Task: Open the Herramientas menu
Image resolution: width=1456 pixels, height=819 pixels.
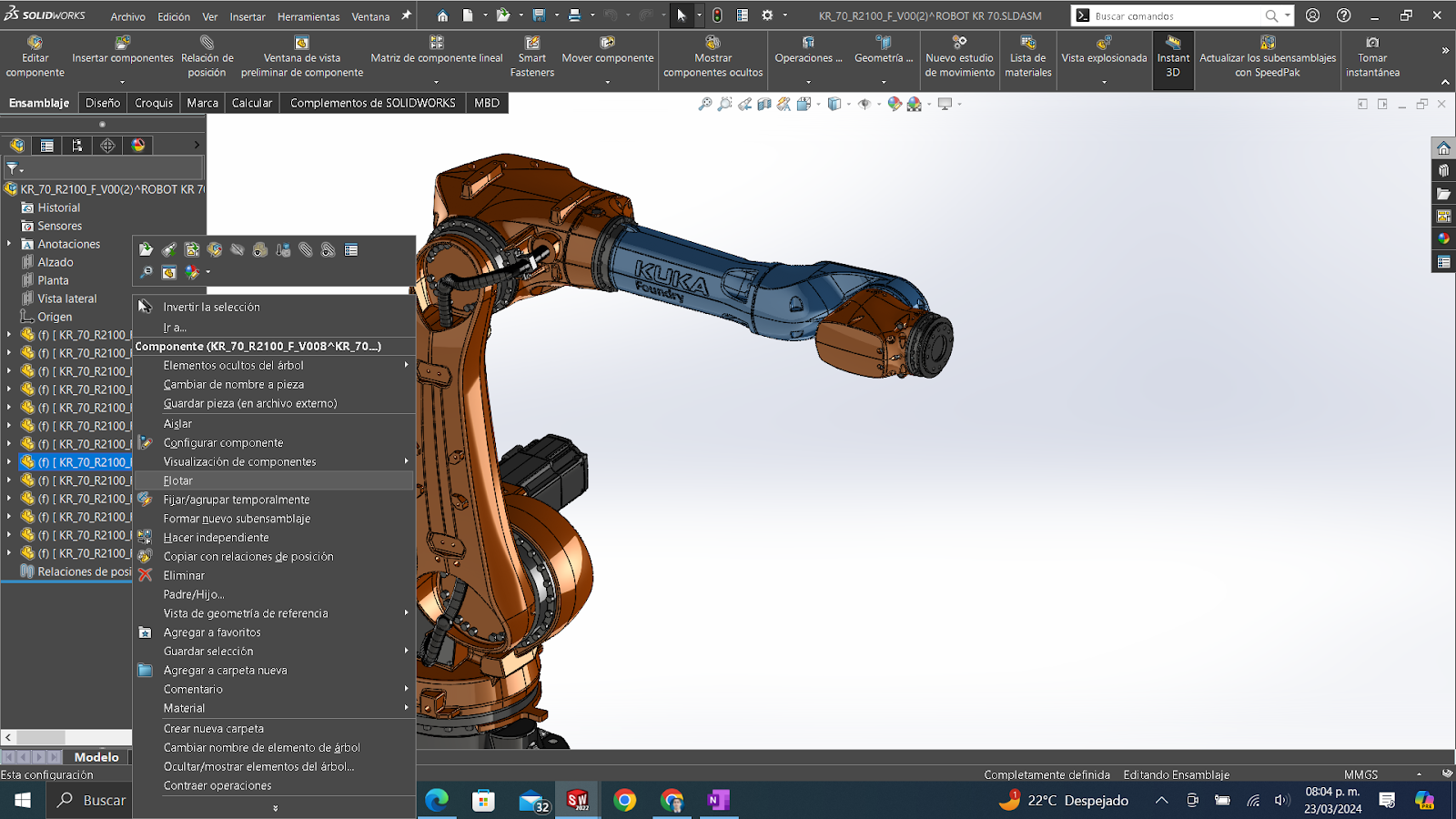Action: coord(308,16)
